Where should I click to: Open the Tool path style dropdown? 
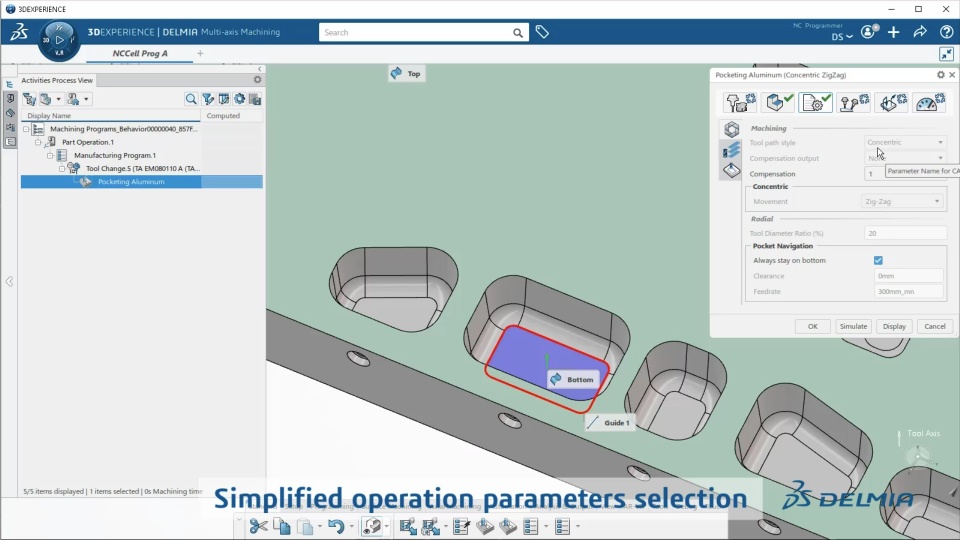(x=905, y=142)
